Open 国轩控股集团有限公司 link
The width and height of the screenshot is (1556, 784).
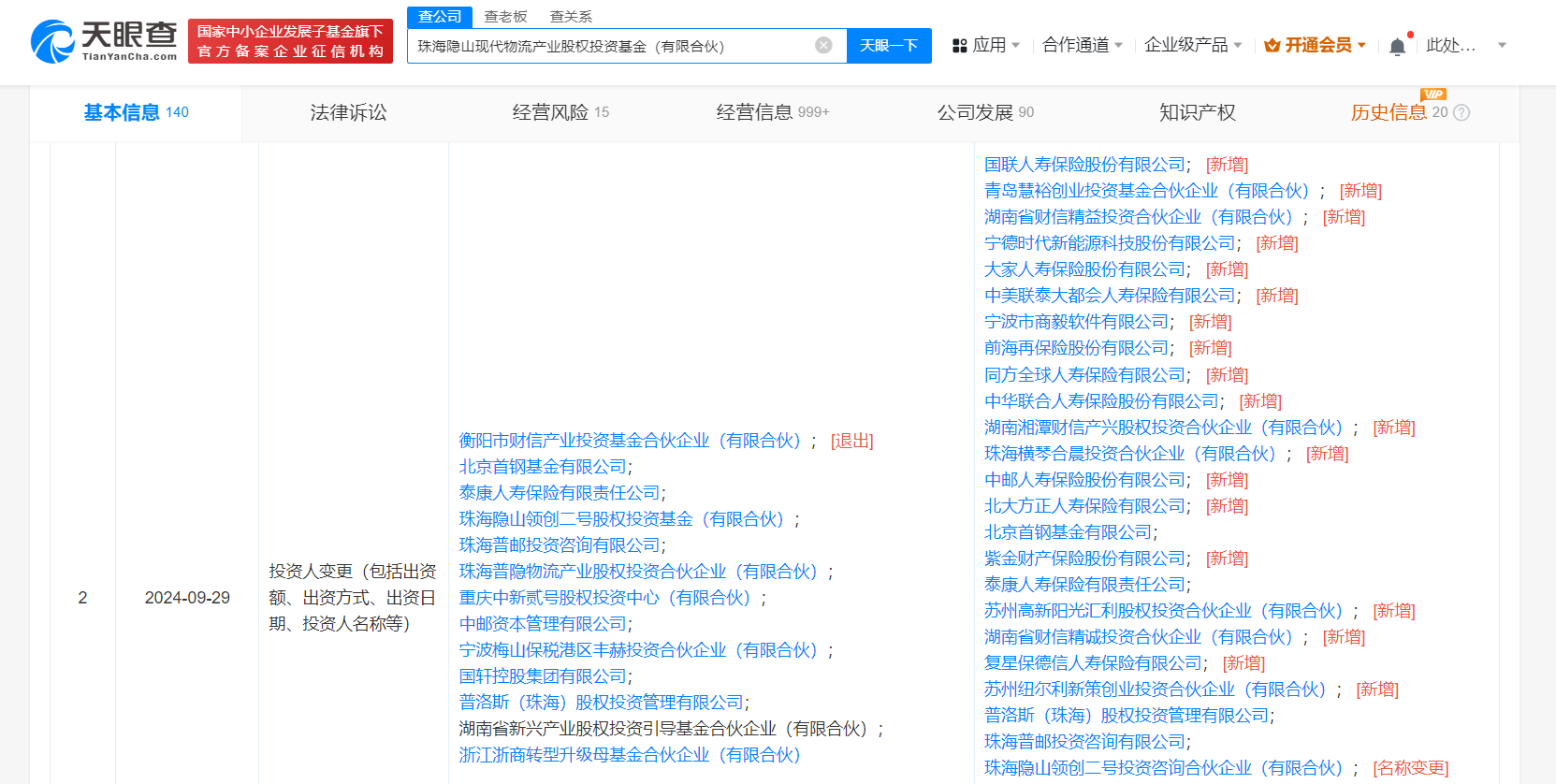(543, 676)
